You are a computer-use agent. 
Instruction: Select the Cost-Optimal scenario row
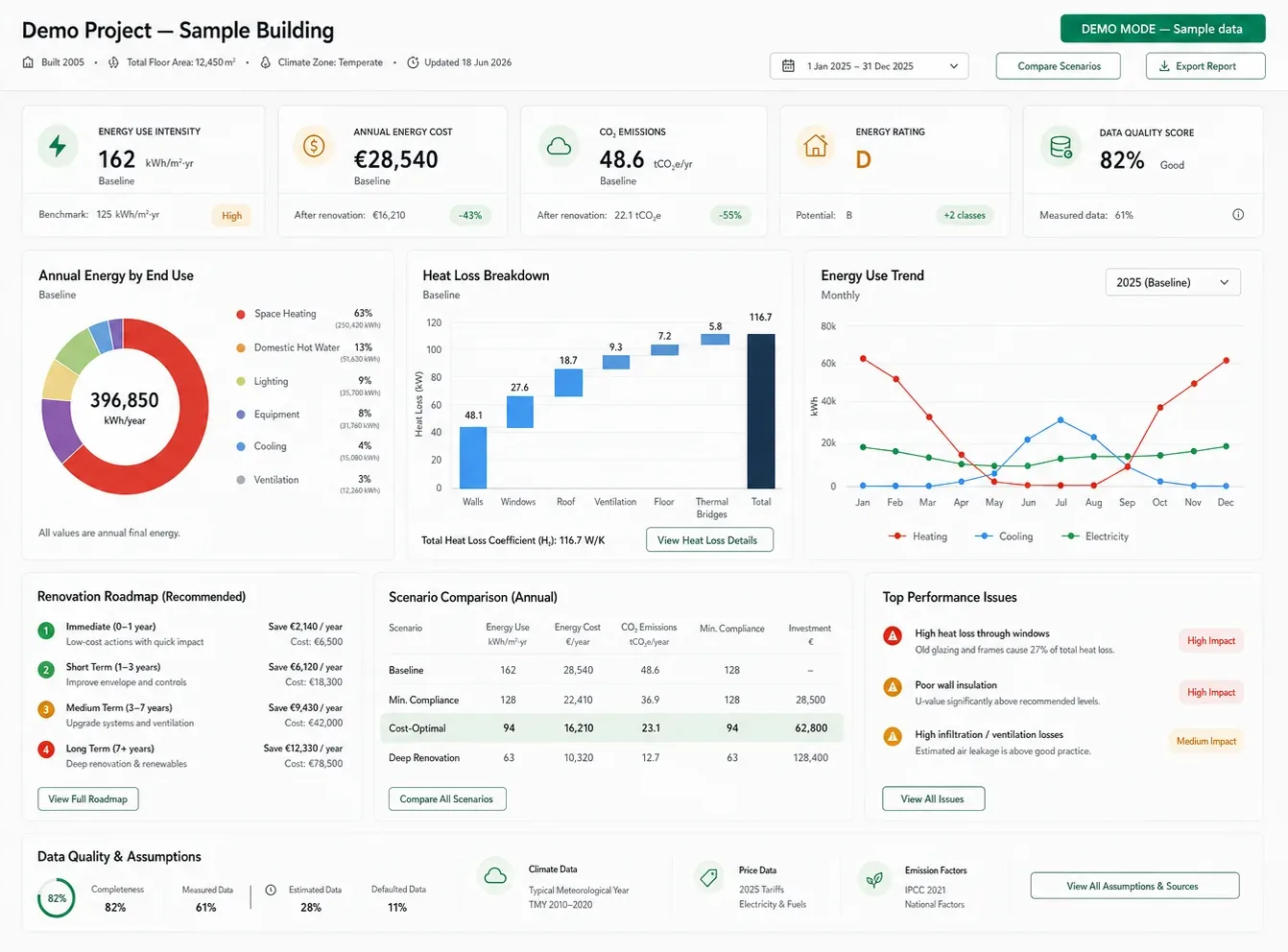(611, 727)
